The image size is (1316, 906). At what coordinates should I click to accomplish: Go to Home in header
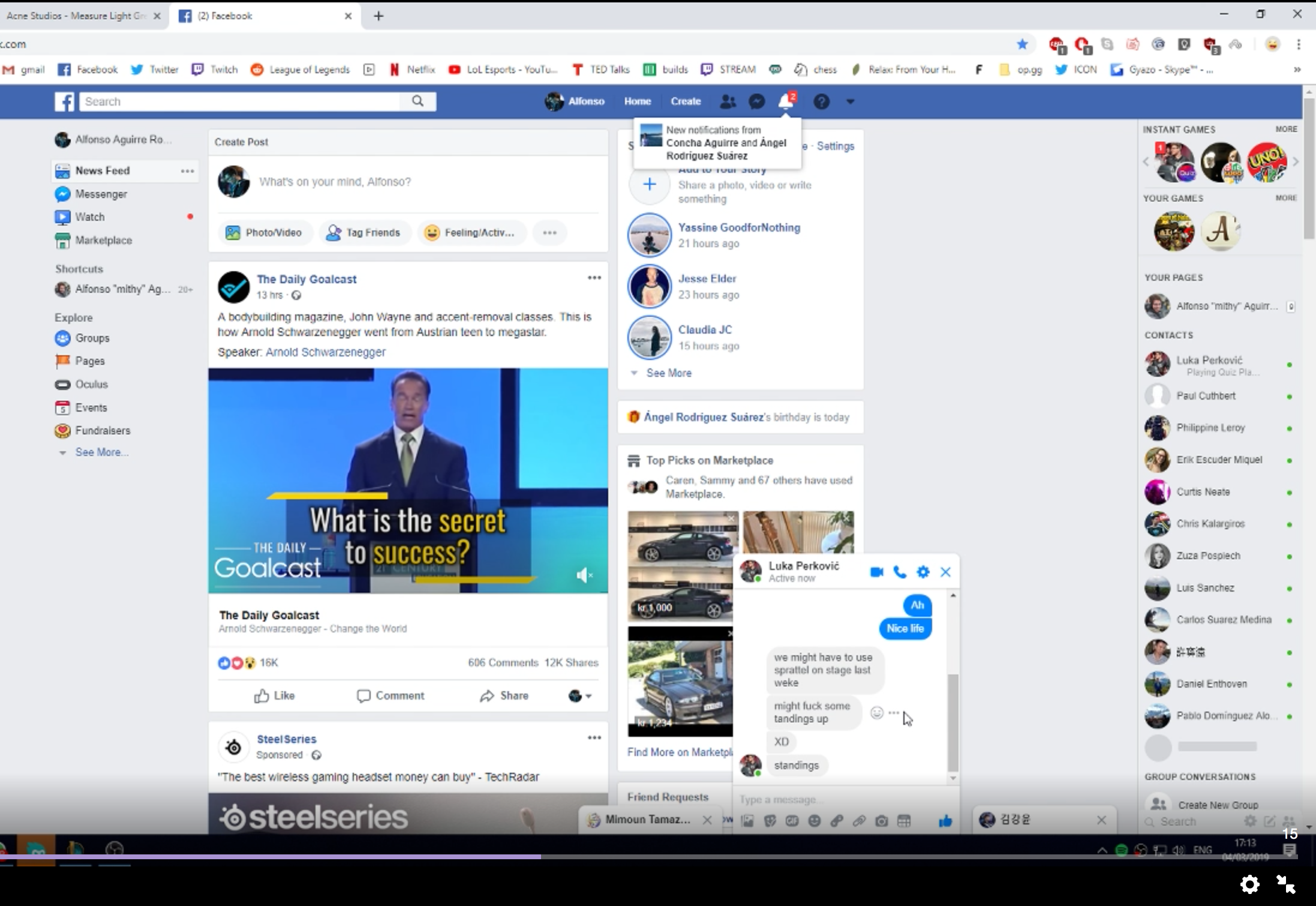pos(637,101)
